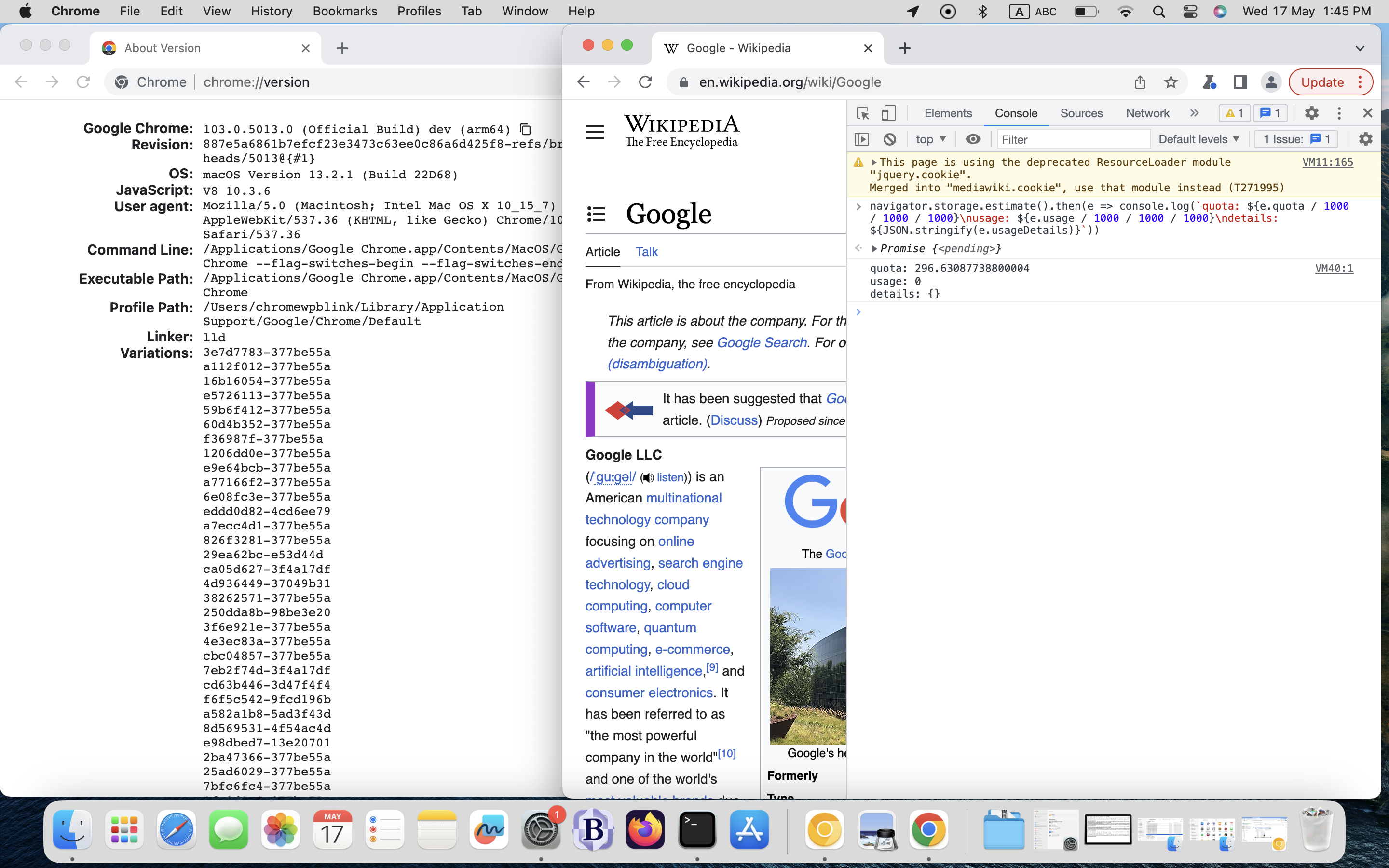Open the artificial intelligence link
Viewport: 1389px width, 868px height.
643,670
